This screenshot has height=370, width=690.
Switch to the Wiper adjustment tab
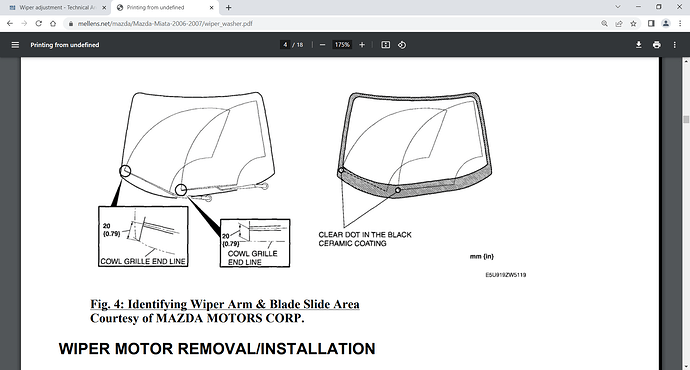[57, 7]
